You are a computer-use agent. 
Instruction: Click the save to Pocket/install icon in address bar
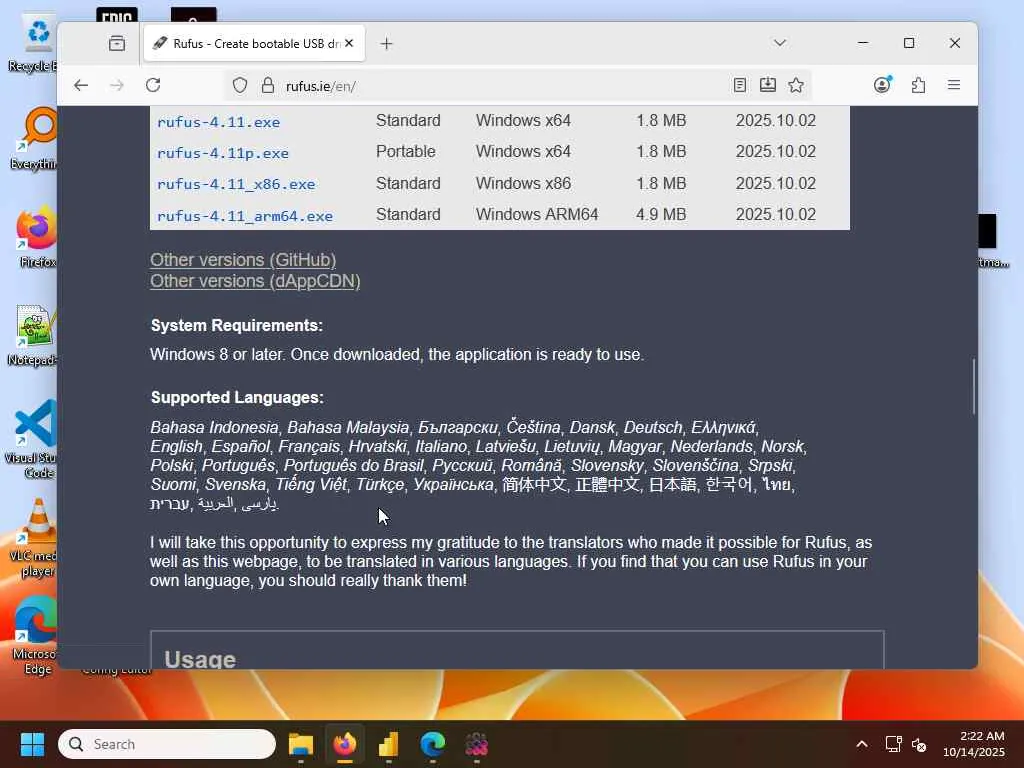tap(767, 85)
